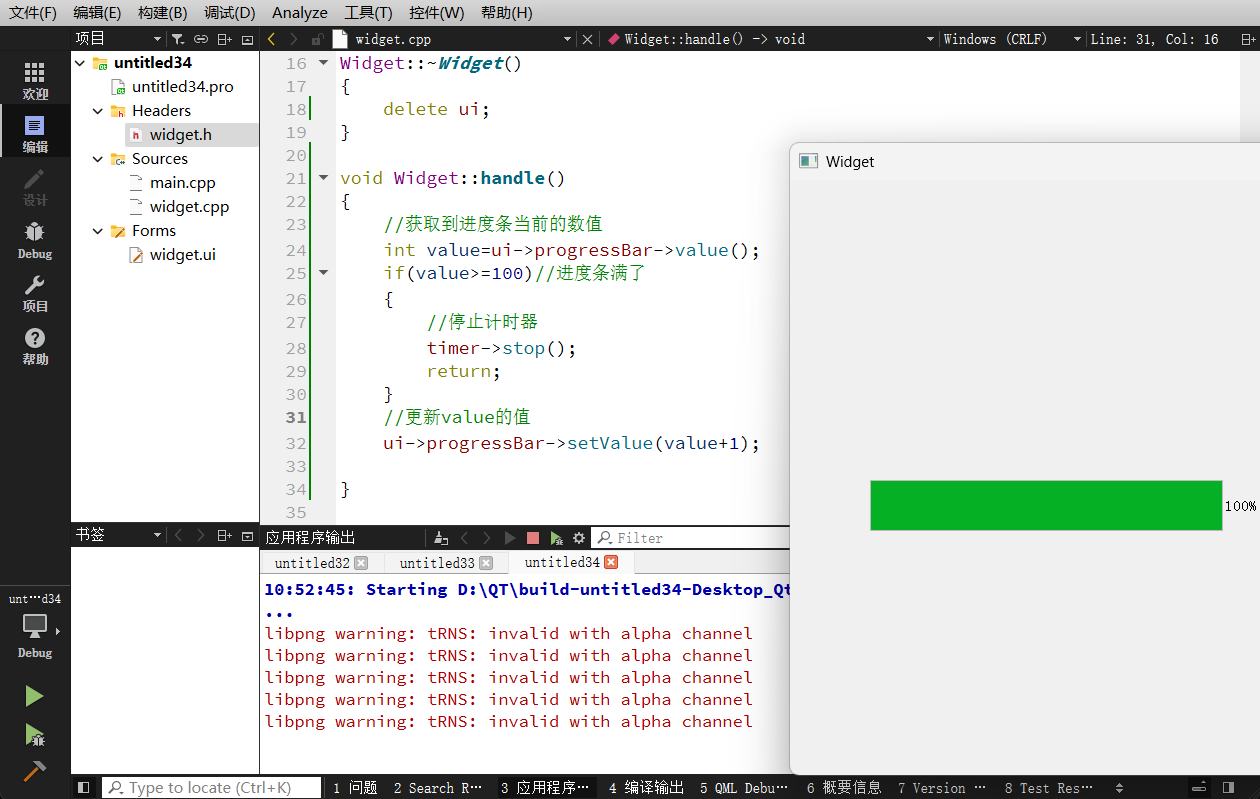
Task: Click the Type to locate search field
Action: click(212, 788)
